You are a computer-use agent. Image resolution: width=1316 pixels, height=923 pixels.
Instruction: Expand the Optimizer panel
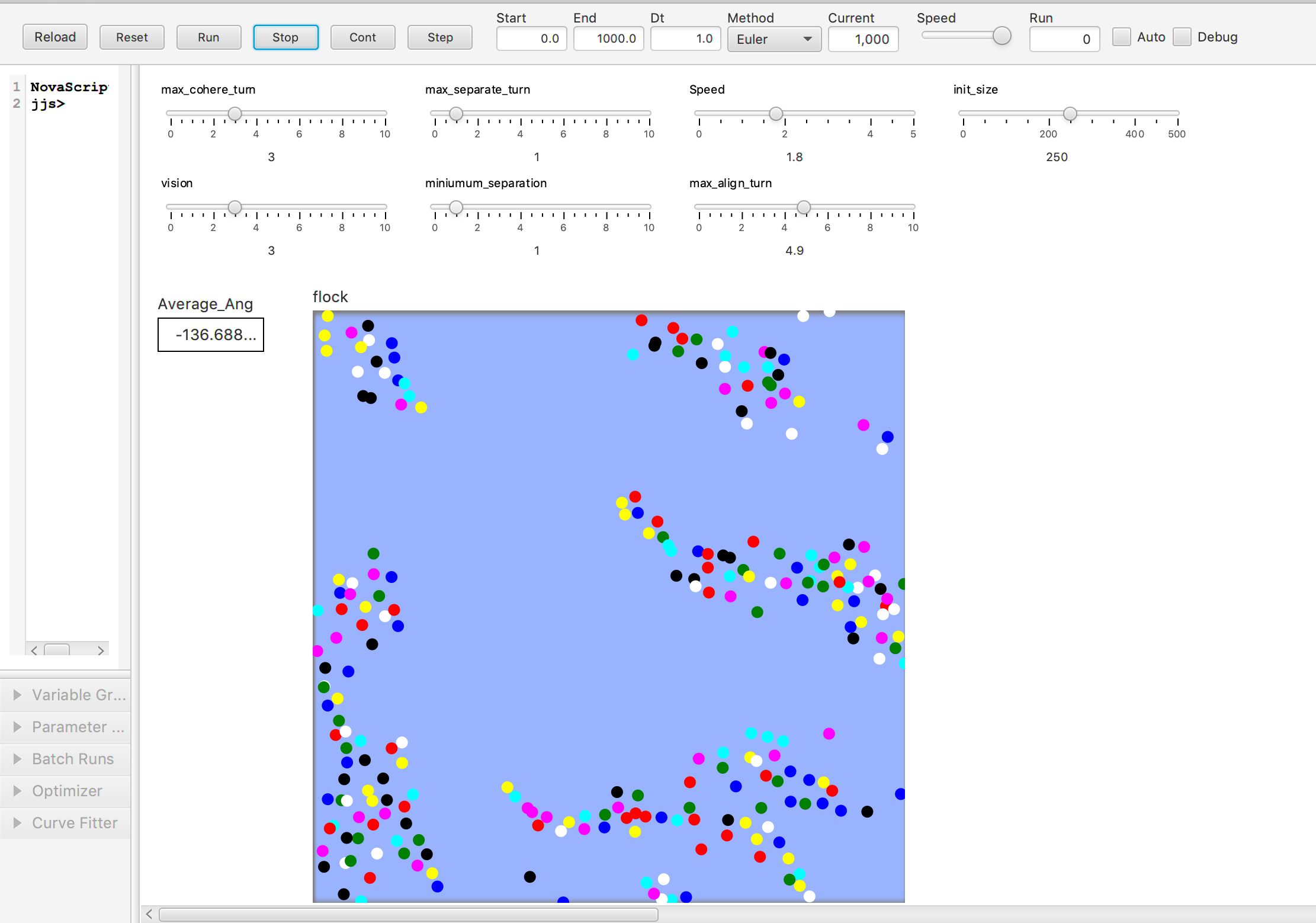(65, 791)
